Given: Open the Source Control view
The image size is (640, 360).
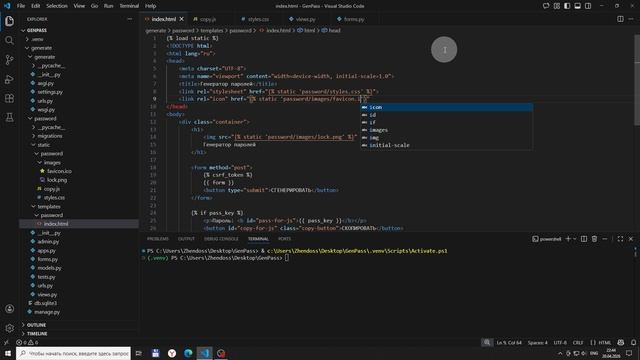Looking at the screenshot, I should (9, 60).
